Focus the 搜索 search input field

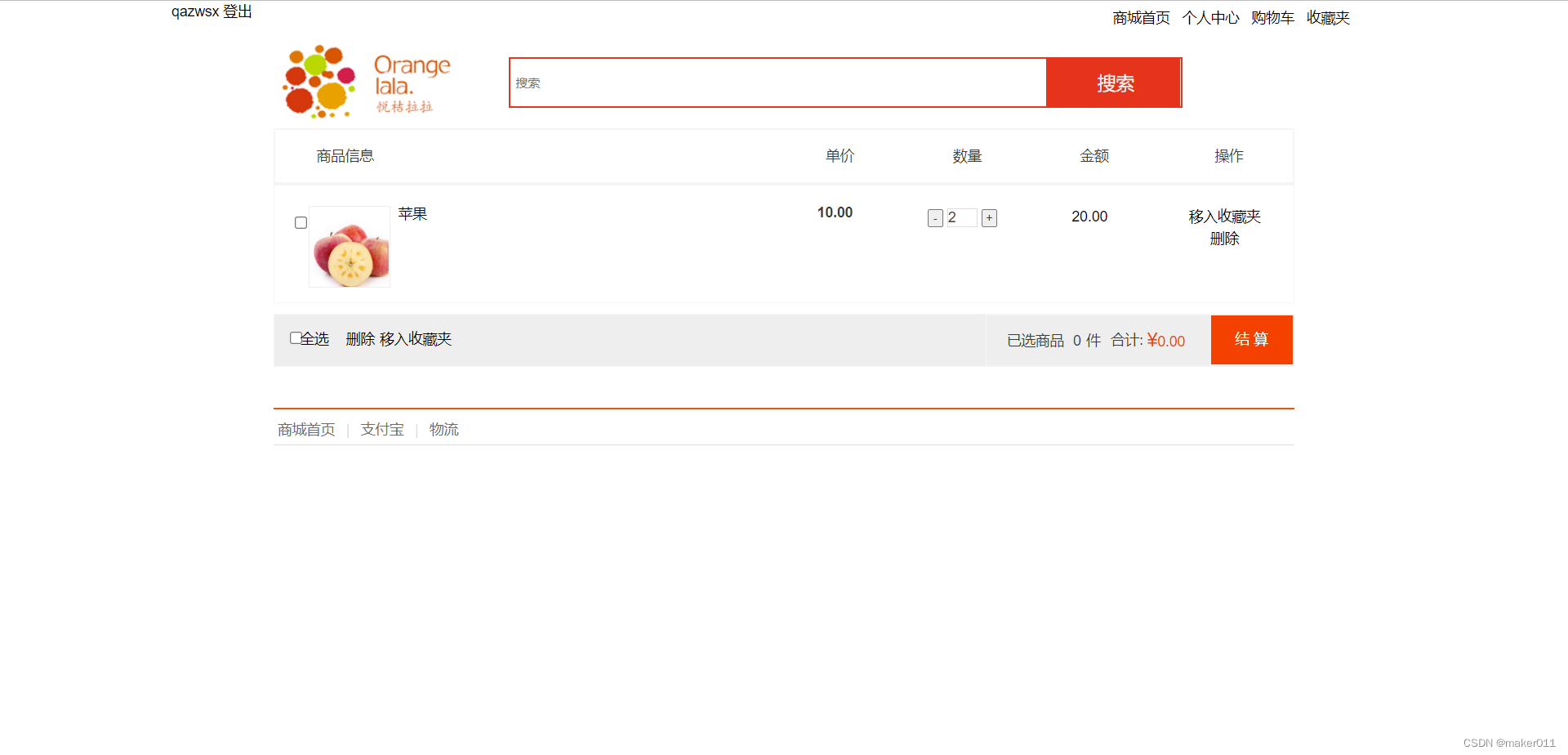coord(778,83)
